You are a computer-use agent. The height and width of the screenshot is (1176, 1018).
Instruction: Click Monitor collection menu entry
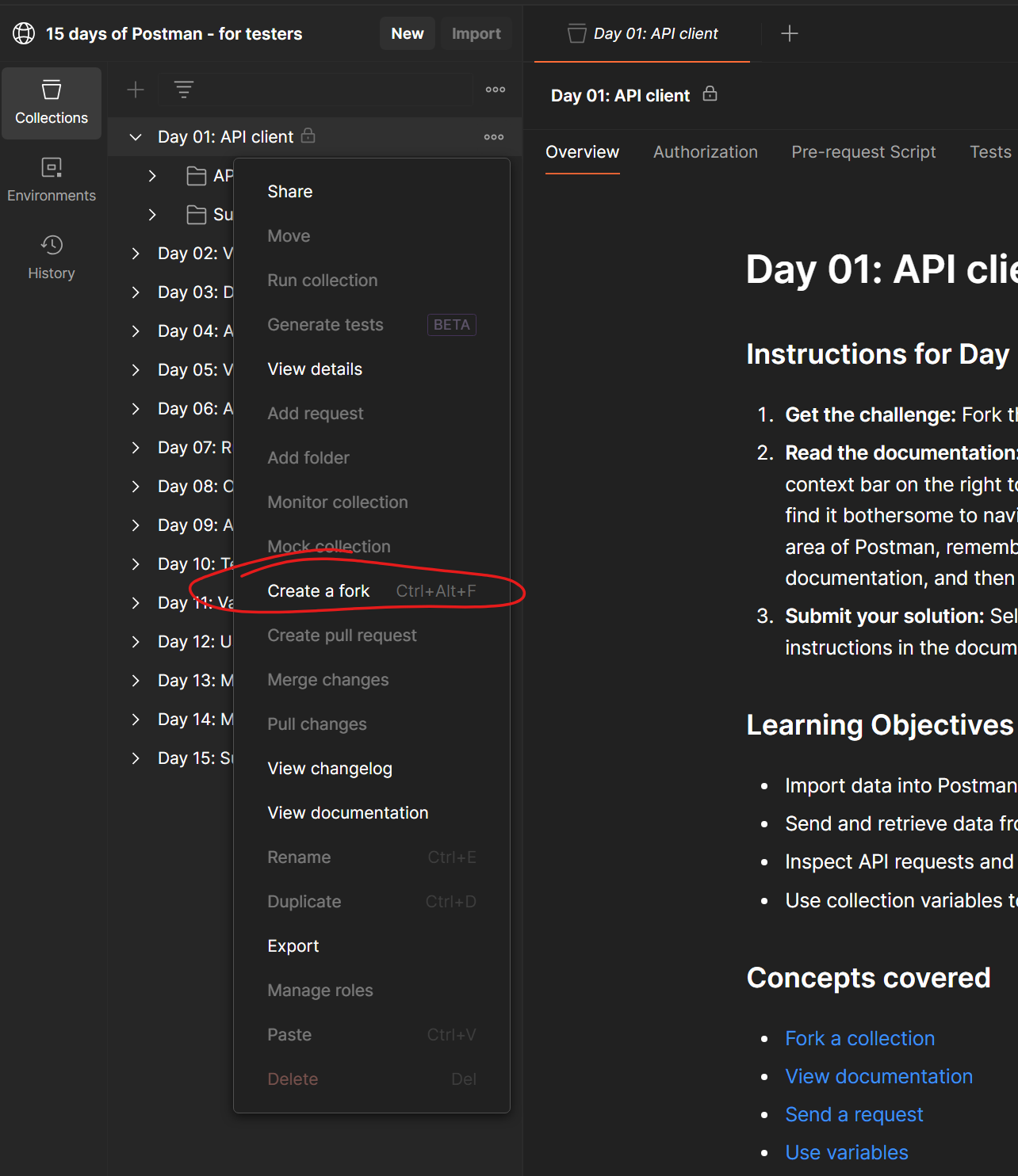coord(372,502)
